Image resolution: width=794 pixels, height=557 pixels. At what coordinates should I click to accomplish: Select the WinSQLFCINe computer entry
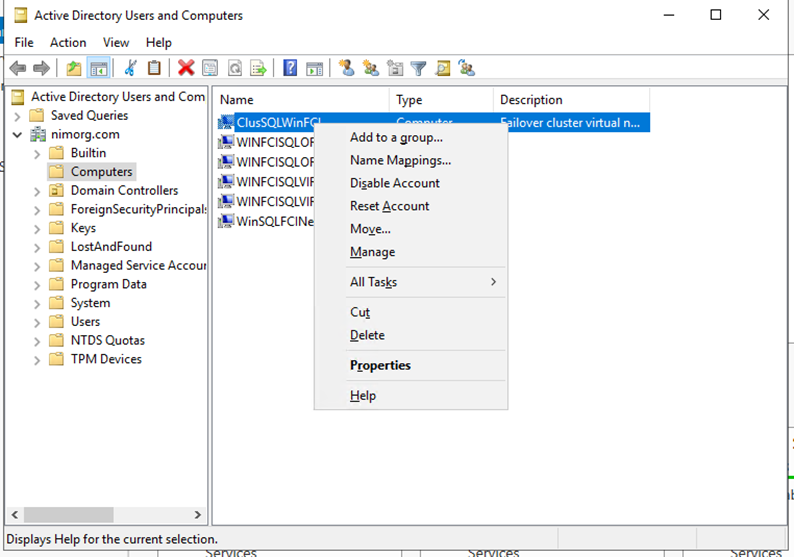coord(274,221)
